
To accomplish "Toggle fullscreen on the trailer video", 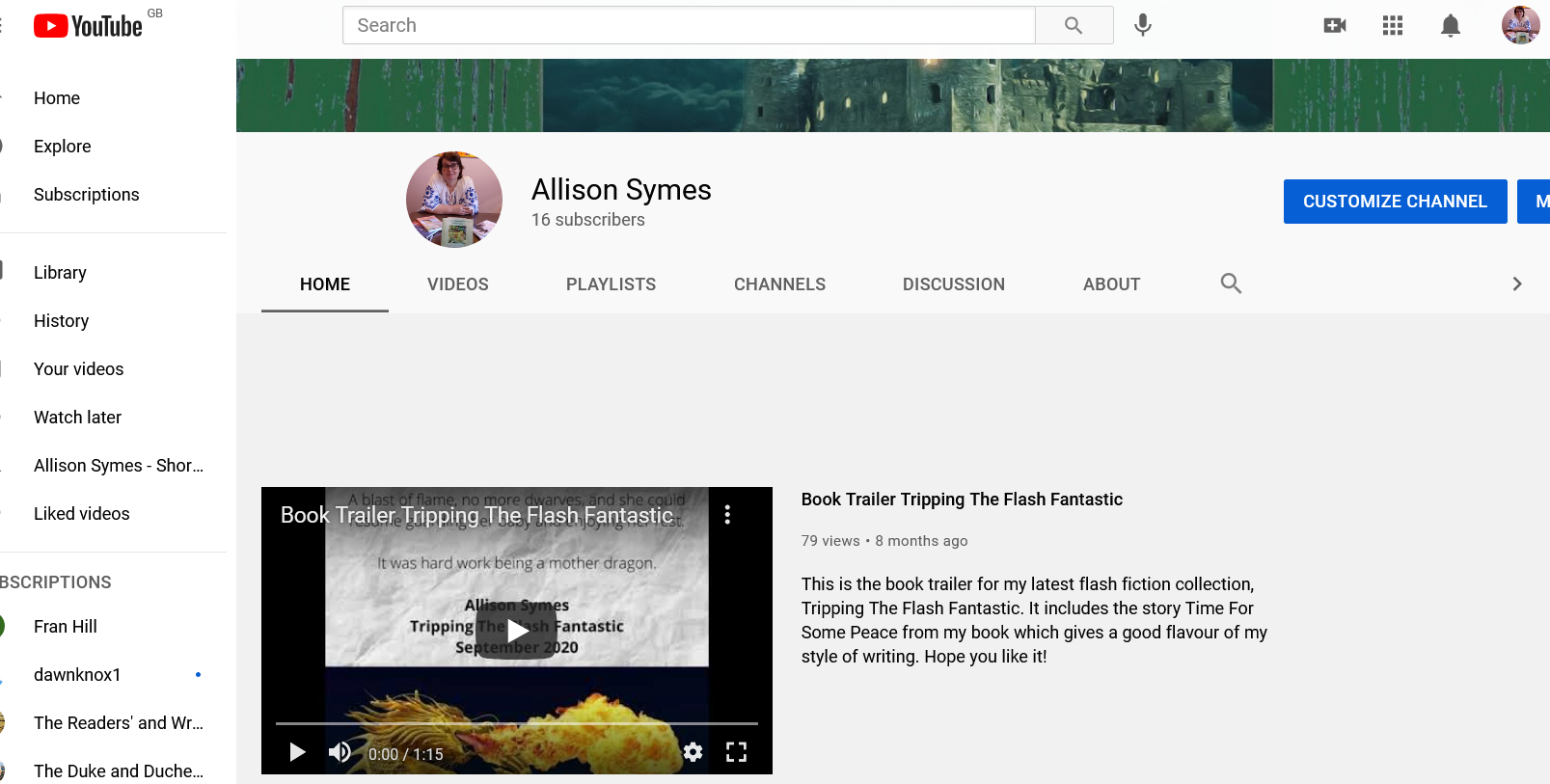I will click(736, 752).
